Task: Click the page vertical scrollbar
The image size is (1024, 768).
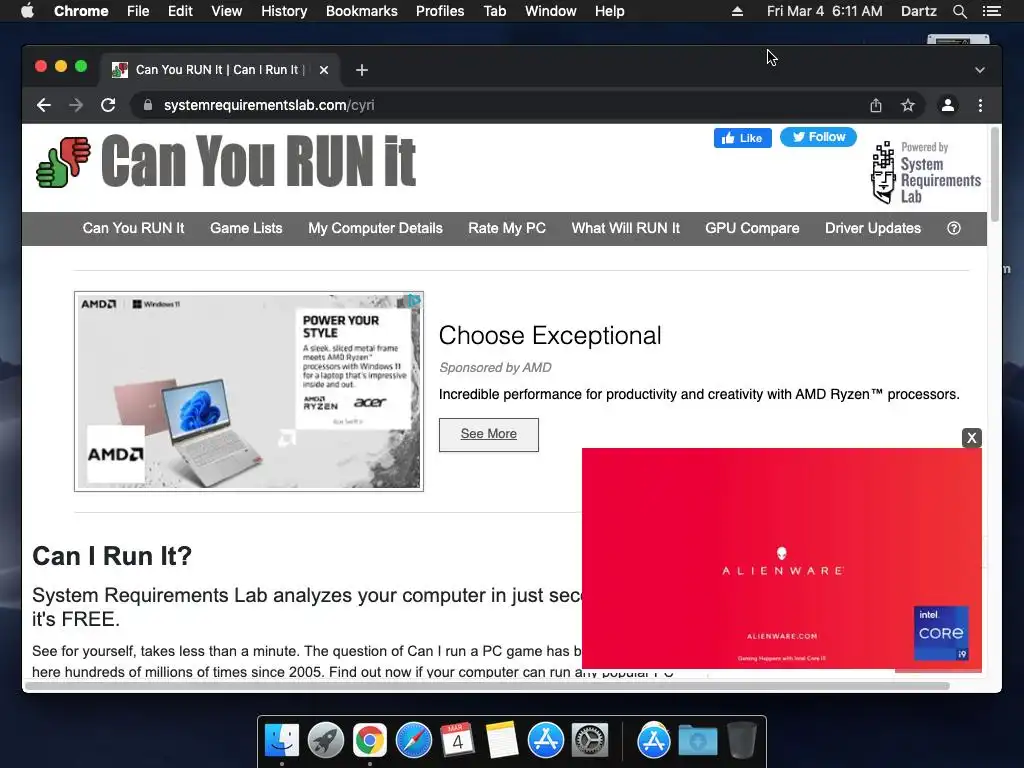Action: coord(995,175)
